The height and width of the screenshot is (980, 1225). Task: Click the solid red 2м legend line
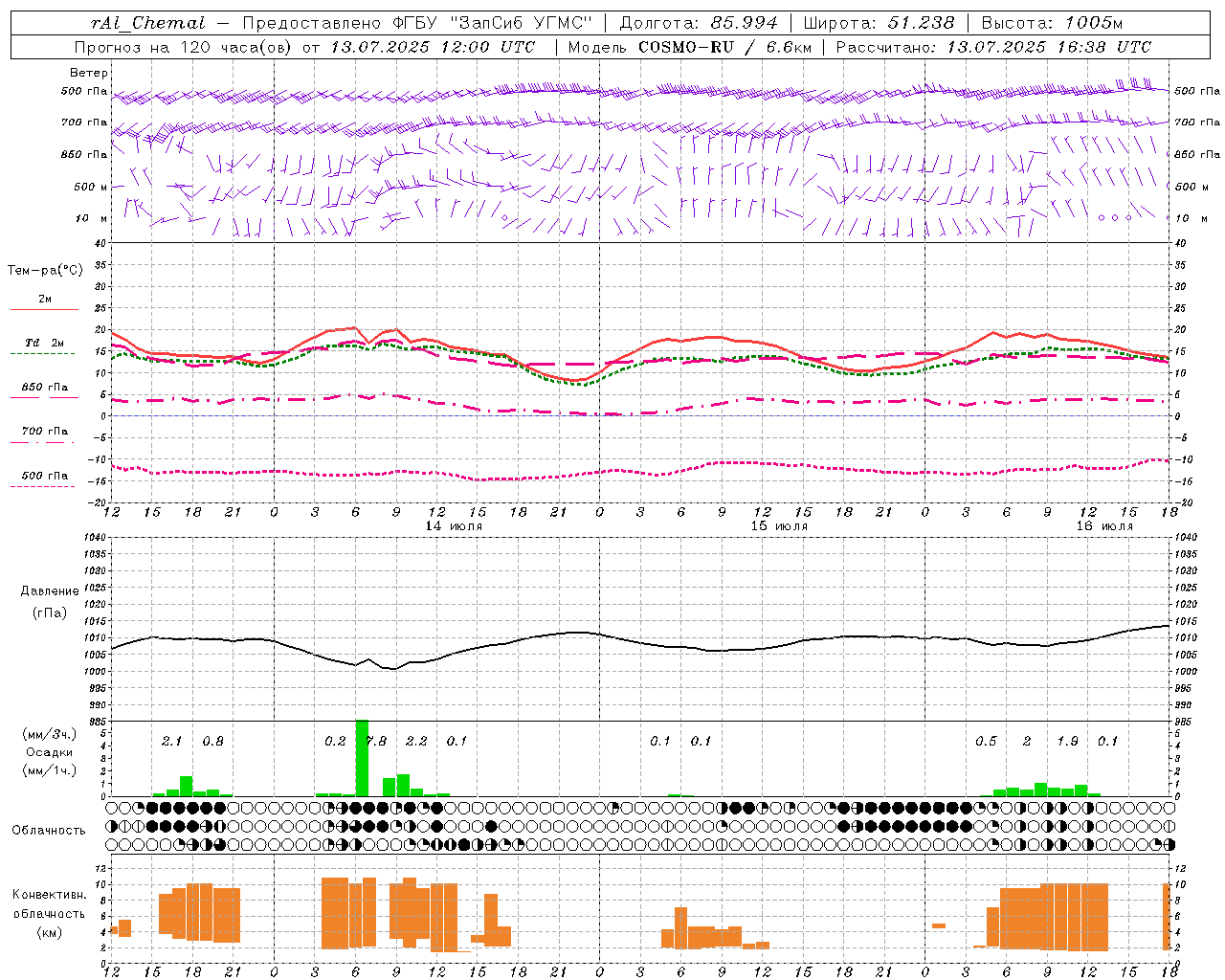(44, 309)
